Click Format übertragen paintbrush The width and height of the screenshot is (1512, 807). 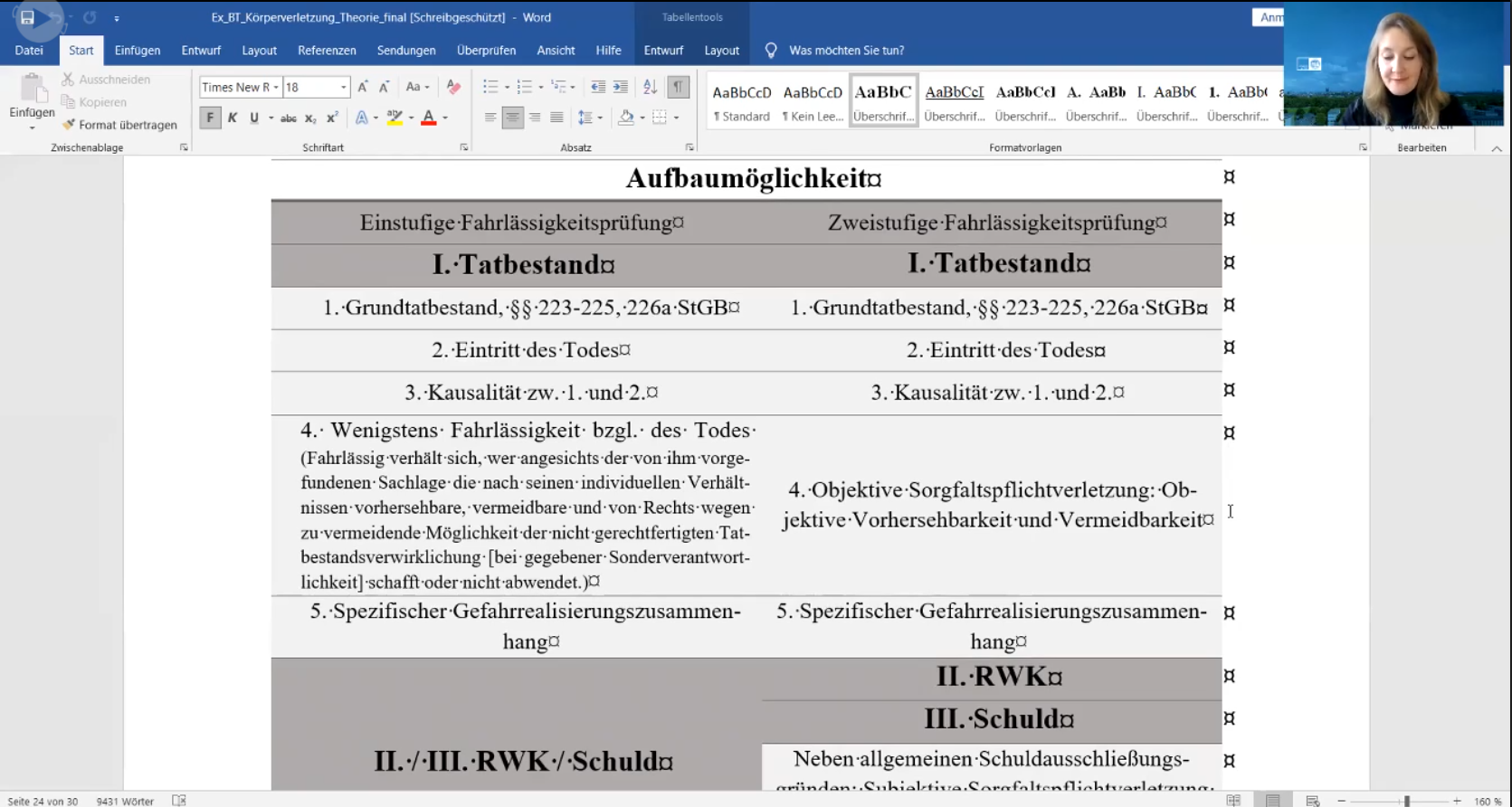pyautogui.click(x=119, y=125)
